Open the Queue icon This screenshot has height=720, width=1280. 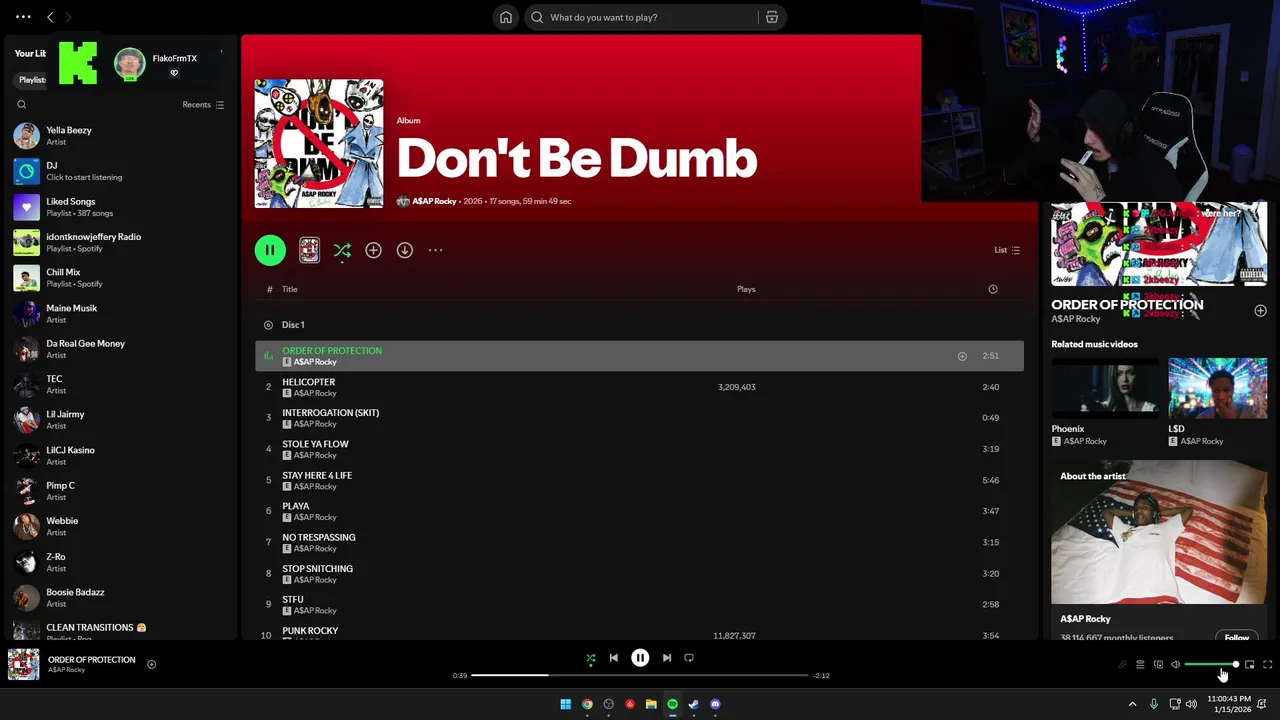[1140, 665]
